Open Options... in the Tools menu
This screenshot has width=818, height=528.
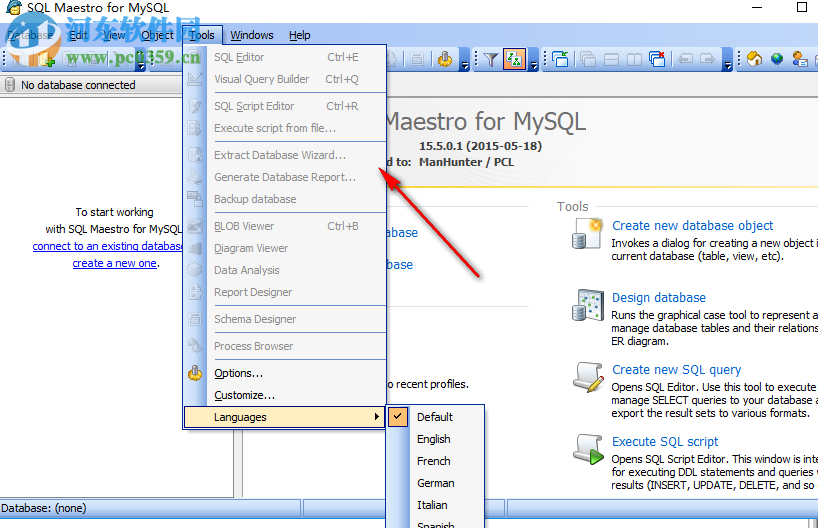pos(285,373)
